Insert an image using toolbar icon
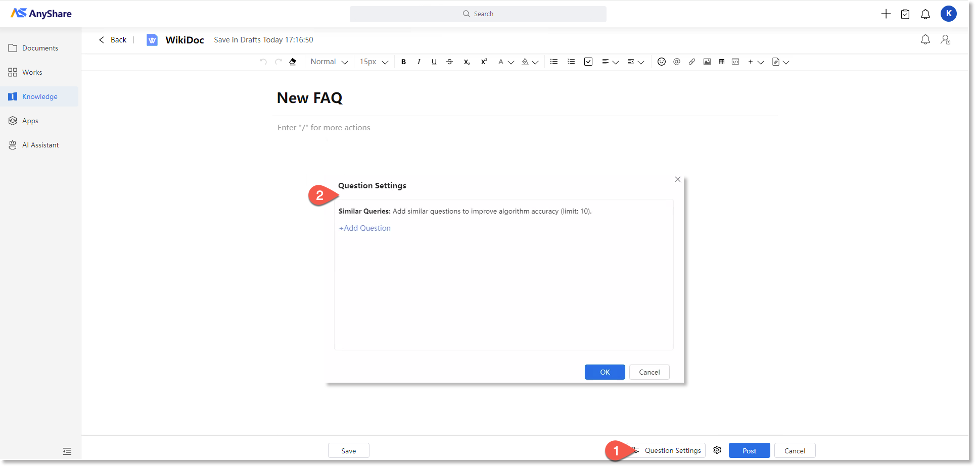 [x=706, y=62]
